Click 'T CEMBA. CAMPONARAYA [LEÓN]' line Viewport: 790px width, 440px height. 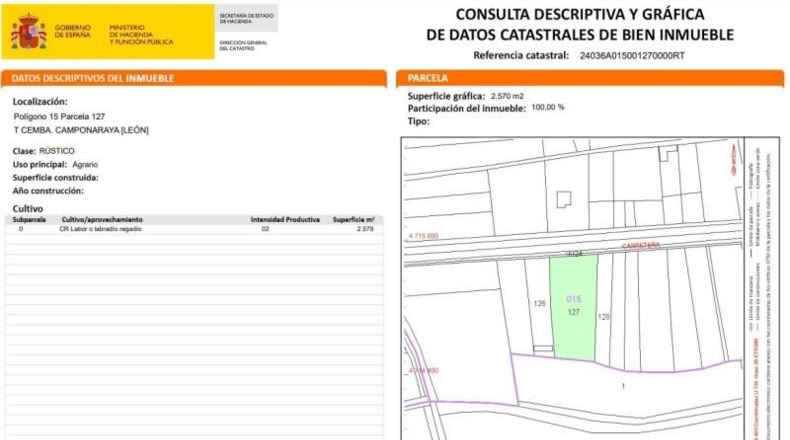point(81,130)
